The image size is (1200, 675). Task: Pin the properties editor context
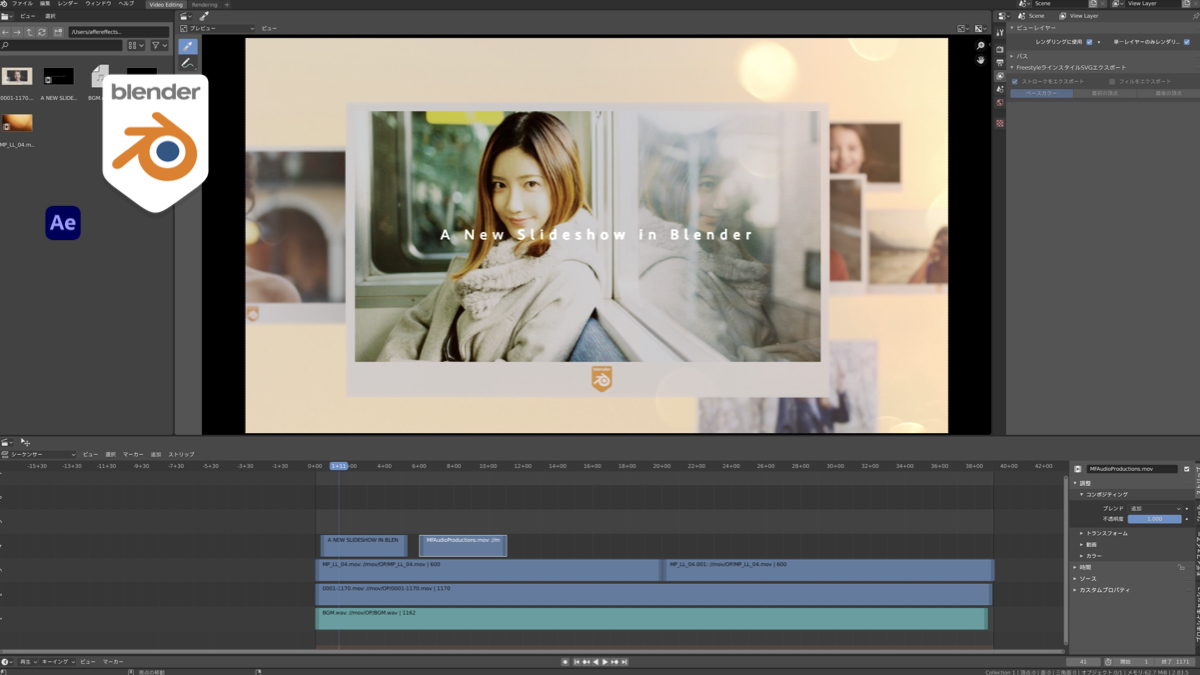(1195, 16)
